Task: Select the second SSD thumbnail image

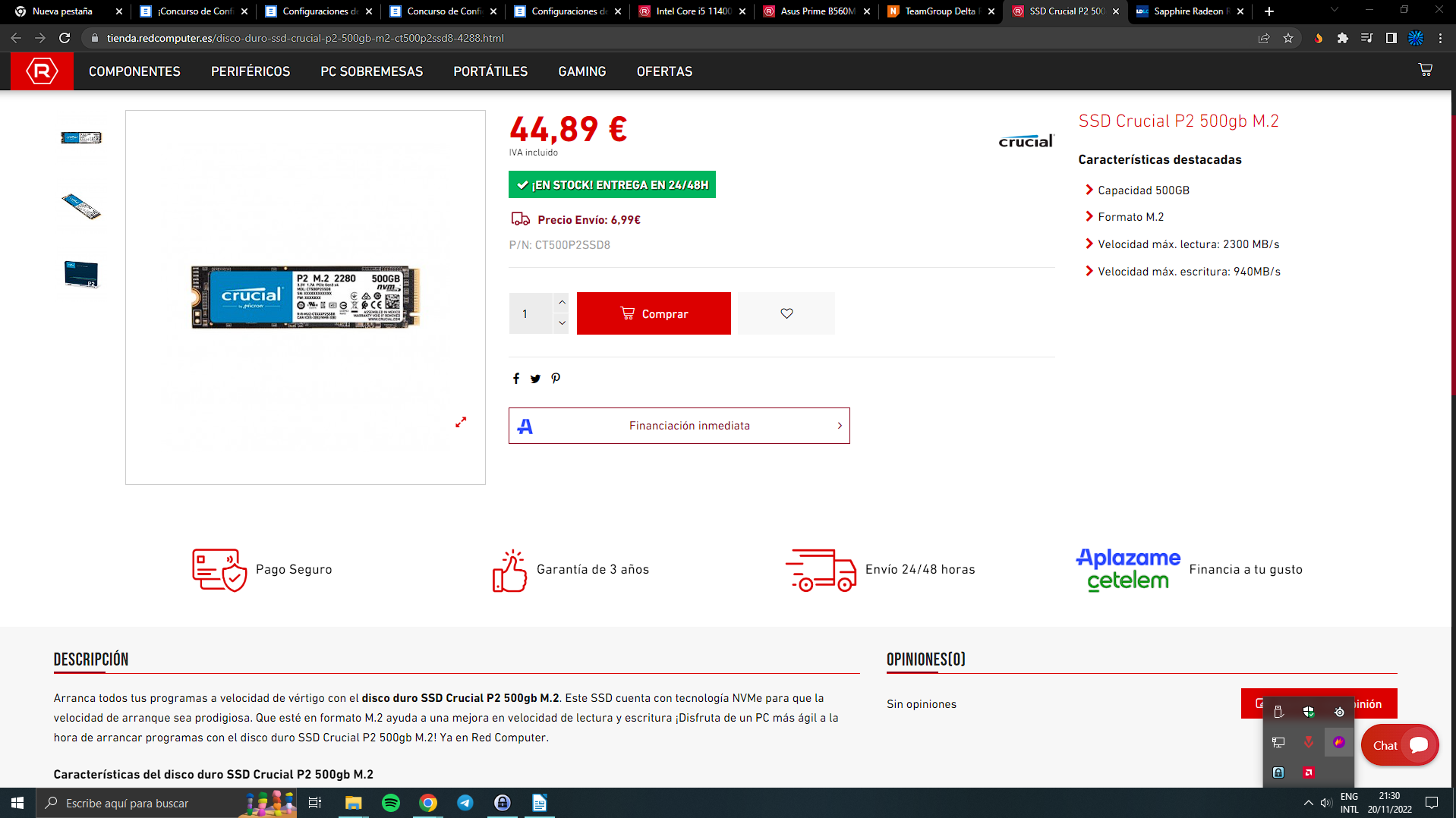Action: (81, 206)
